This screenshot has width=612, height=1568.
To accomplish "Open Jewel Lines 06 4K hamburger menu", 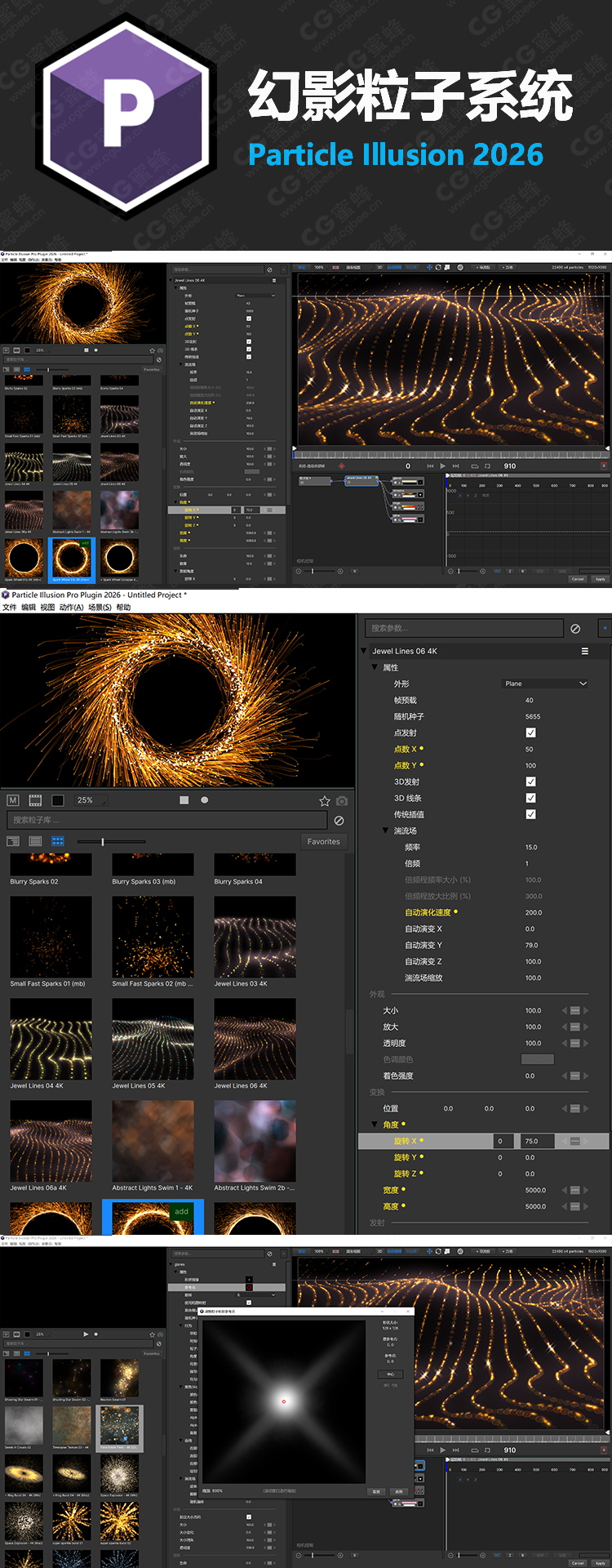I will click(x=584, y=651).
